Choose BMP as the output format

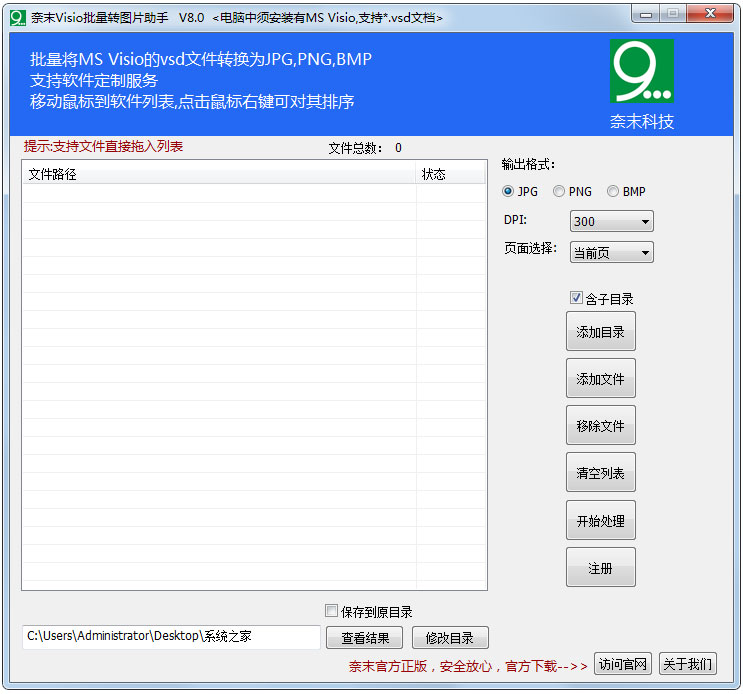click(x=613, y=192)
